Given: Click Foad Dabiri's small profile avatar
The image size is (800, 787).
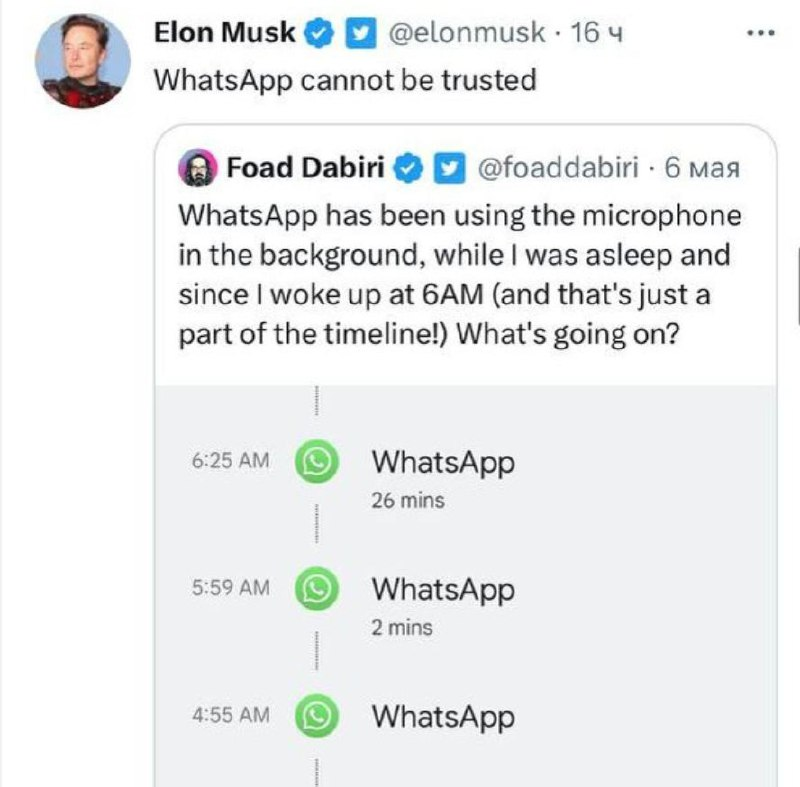Looking at the screenshot, I should [198, 167].
